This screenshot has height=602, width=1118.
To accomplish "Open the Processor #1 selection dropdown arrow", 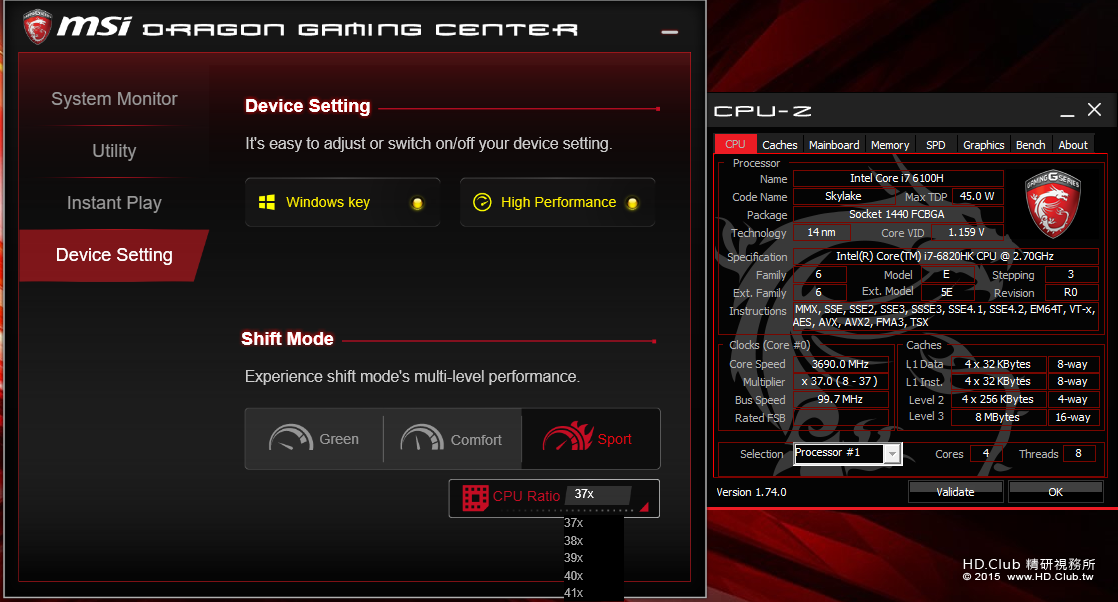I will (891, 454).
